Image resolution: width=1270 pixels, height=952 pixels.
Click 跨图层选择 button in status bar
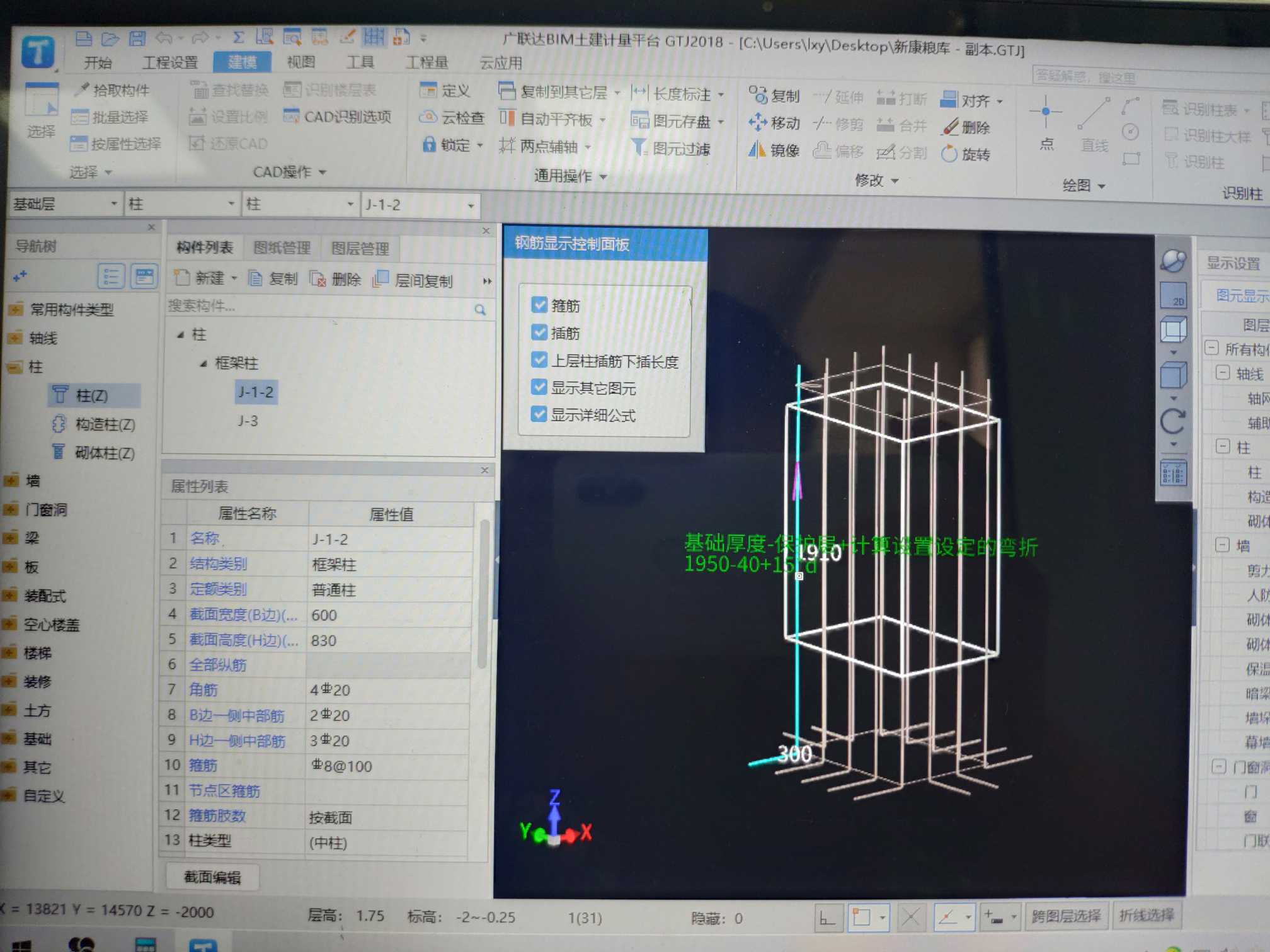[x=1065, y=916]
